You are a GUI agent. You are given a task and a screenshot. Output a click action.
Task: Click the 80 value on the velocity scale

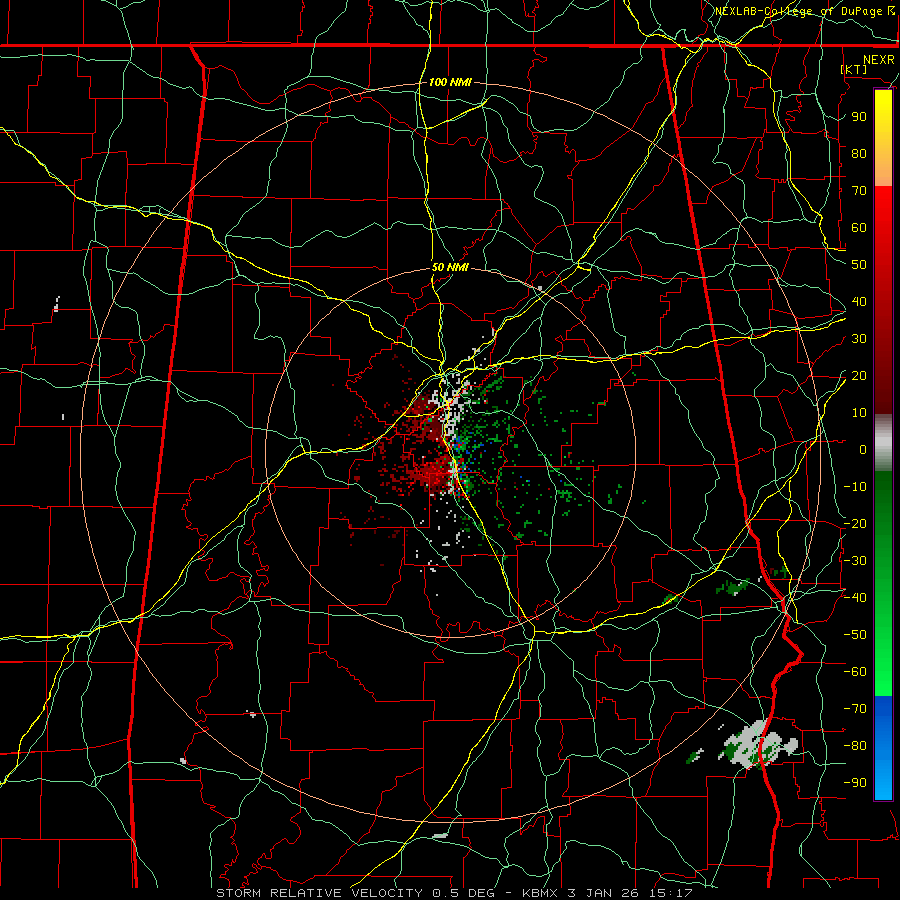(859, 153)
